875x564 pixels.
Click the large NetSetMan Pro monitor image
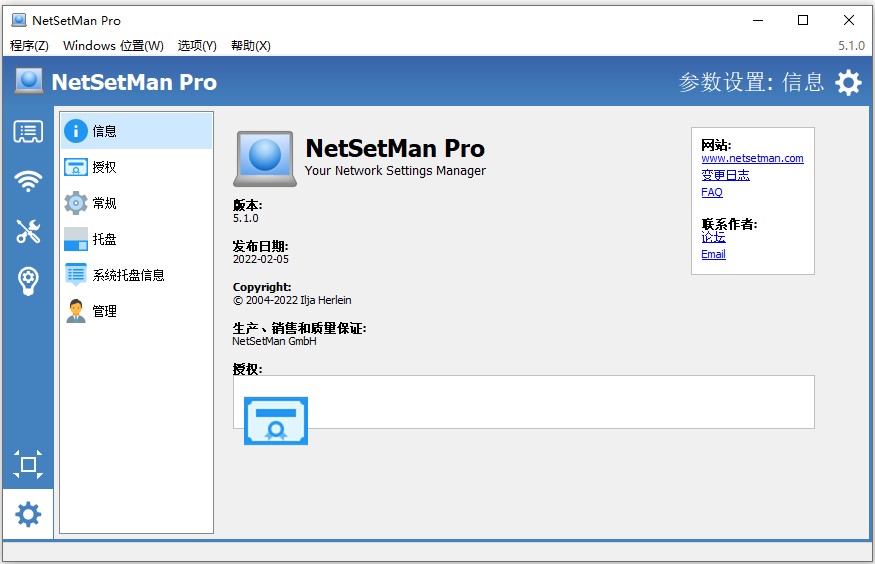(265, 158)
